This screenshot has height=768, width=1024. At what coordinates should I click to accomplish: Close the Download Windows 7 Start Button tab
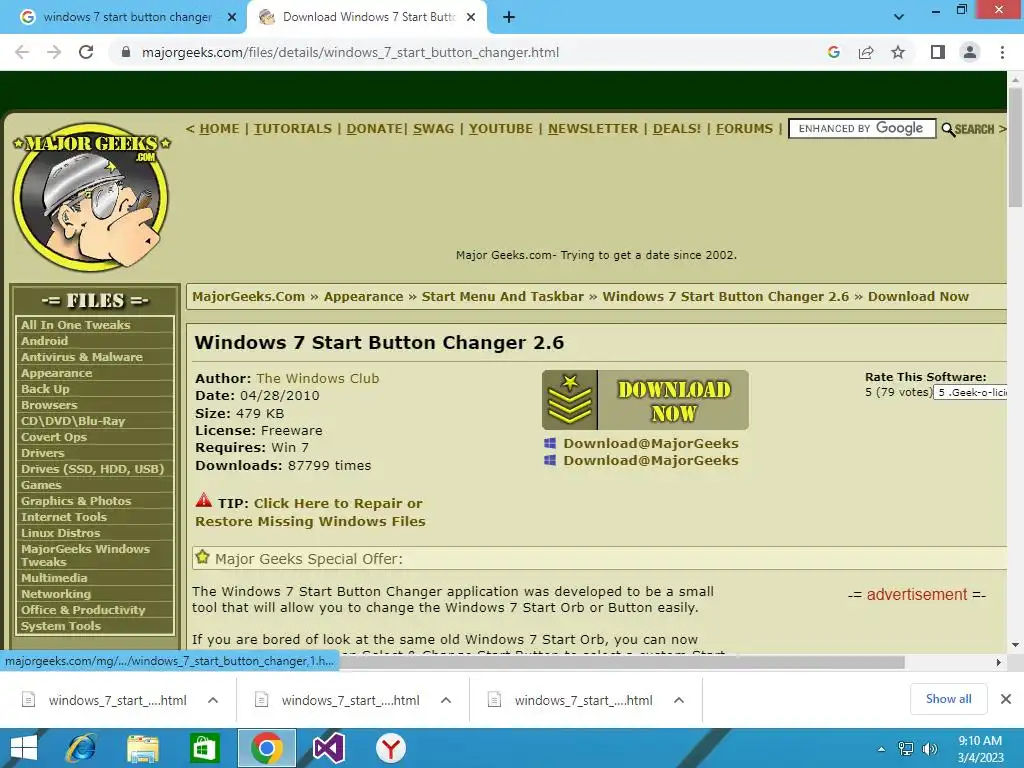pyautogui.click(x=471, y=17)
